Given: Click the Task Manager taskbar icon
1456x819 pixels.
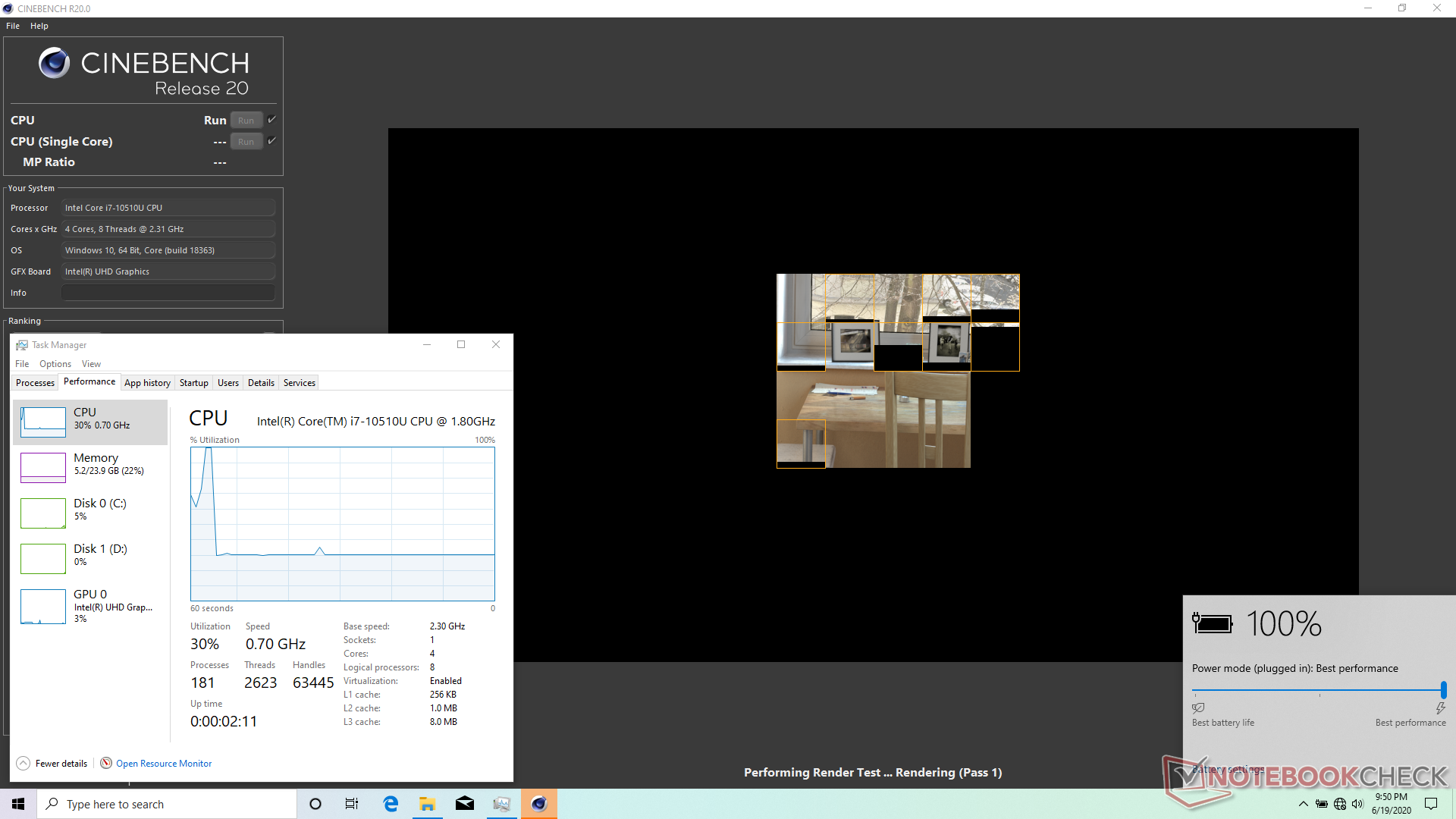Looking at the screenshot, I should click(x=501, y=804).
